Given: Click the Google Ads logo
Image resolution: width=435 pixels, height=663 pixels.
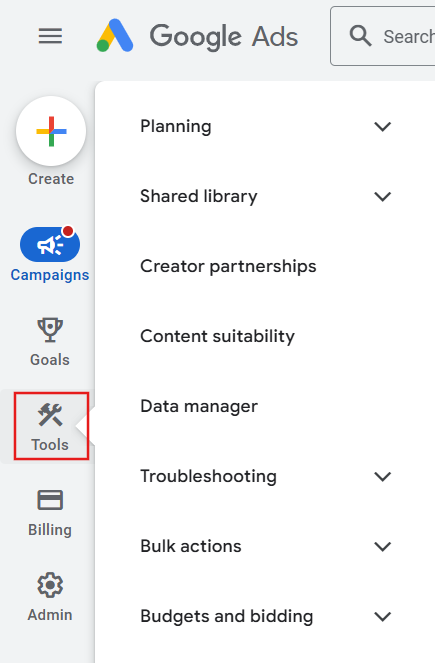Looking at the screenshot, I should tap(115, 36).
